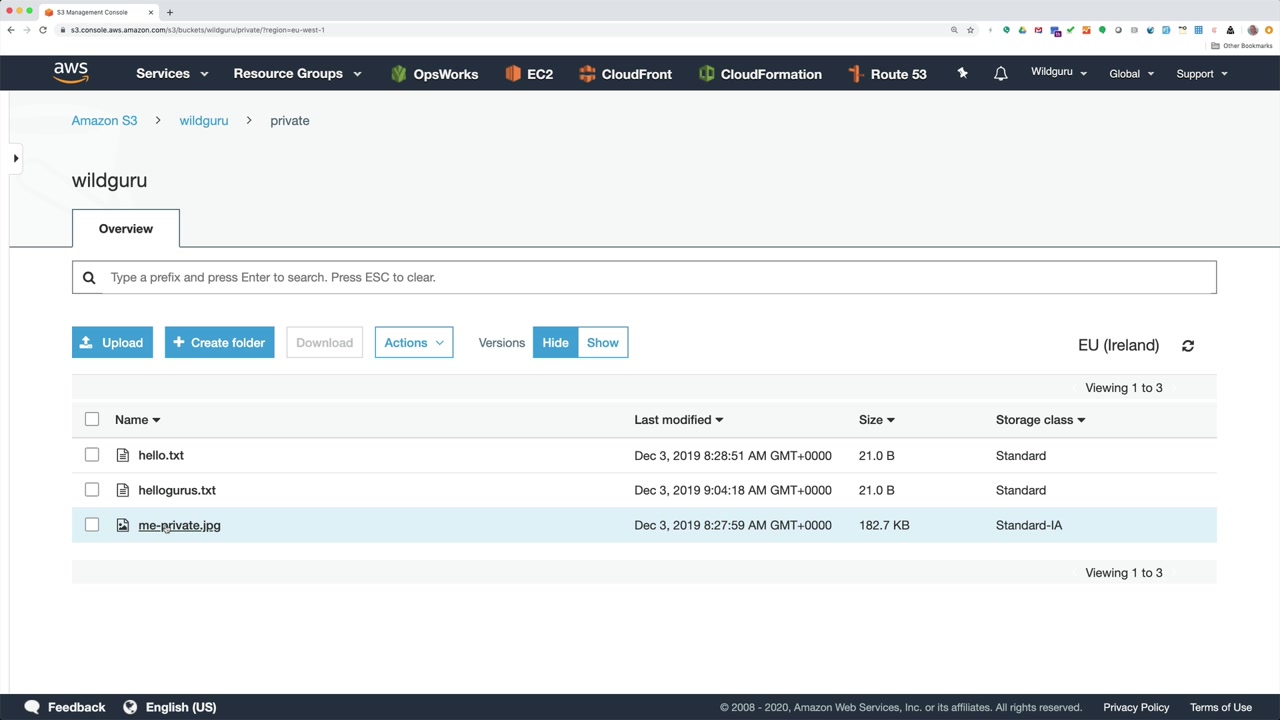This screenshot has width=1280, height=720.
Task: Click the search magnifier icon in prefix bar
Action: click(x=89, y=278)
